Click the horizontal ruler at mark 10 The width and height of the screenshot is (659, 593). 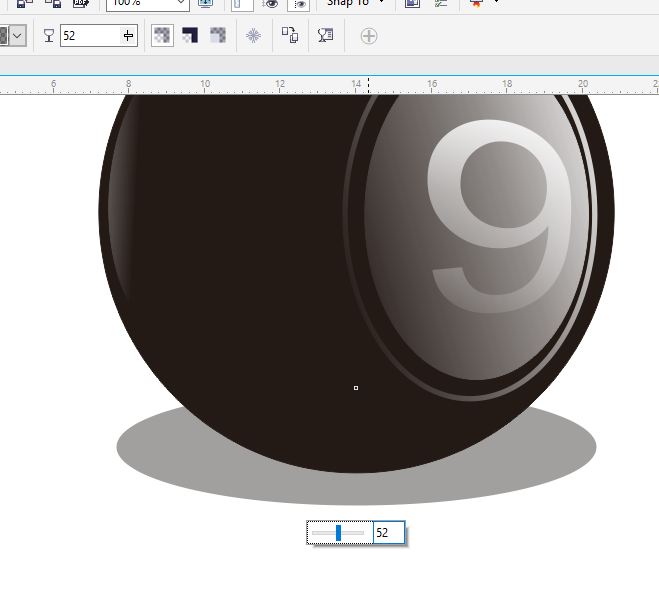click(x=205, y=85)
